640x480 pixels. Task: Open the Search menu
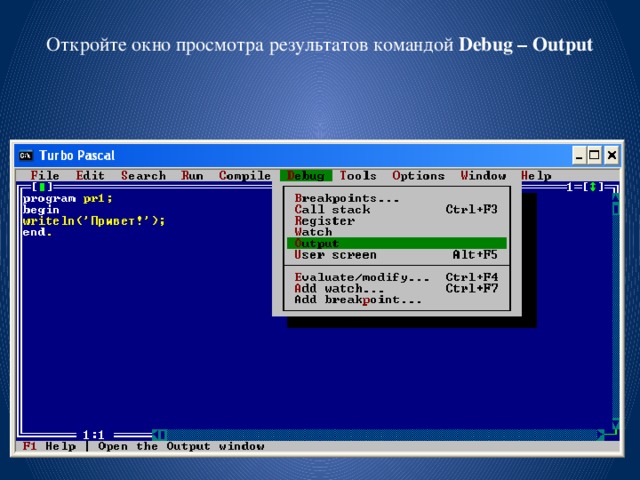(x=143, y=176)
